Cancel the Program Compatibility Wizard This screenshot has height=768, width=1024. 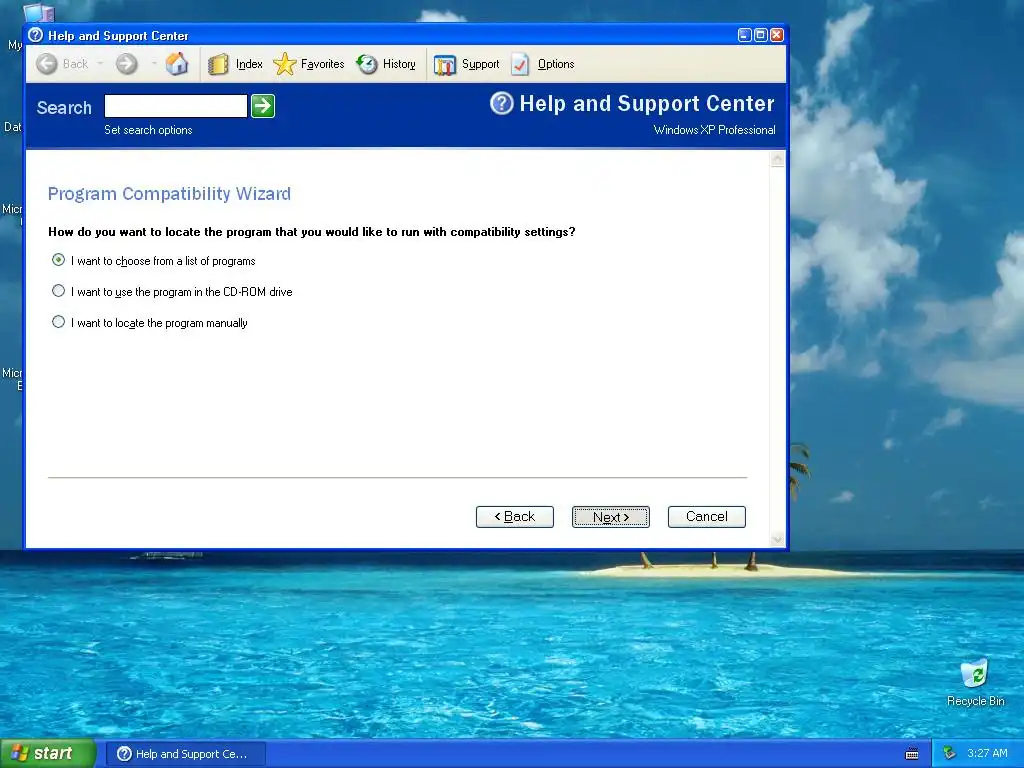tap(707, 517)
